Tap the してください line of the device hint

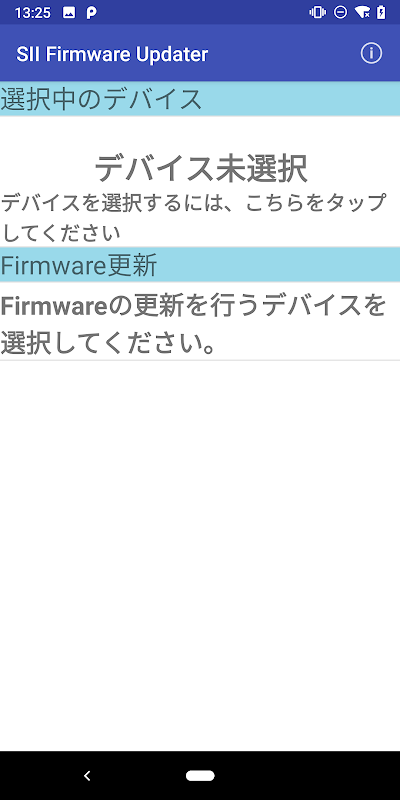pos(61,233)
